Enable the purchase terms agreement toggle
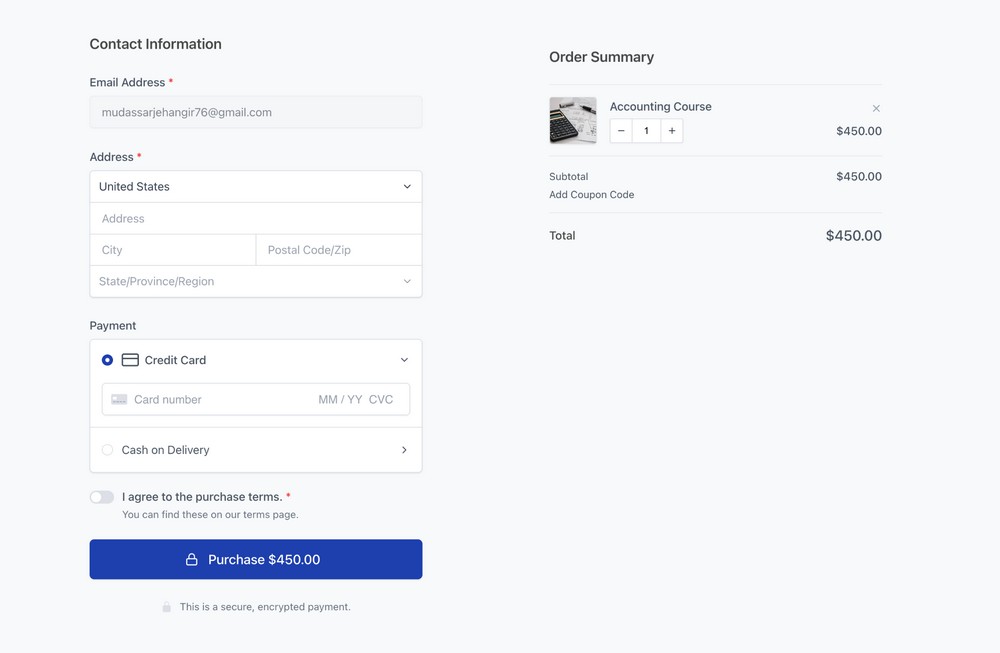Image resolution: width=1000 pixels, height=653 pixels. (101, 496)
